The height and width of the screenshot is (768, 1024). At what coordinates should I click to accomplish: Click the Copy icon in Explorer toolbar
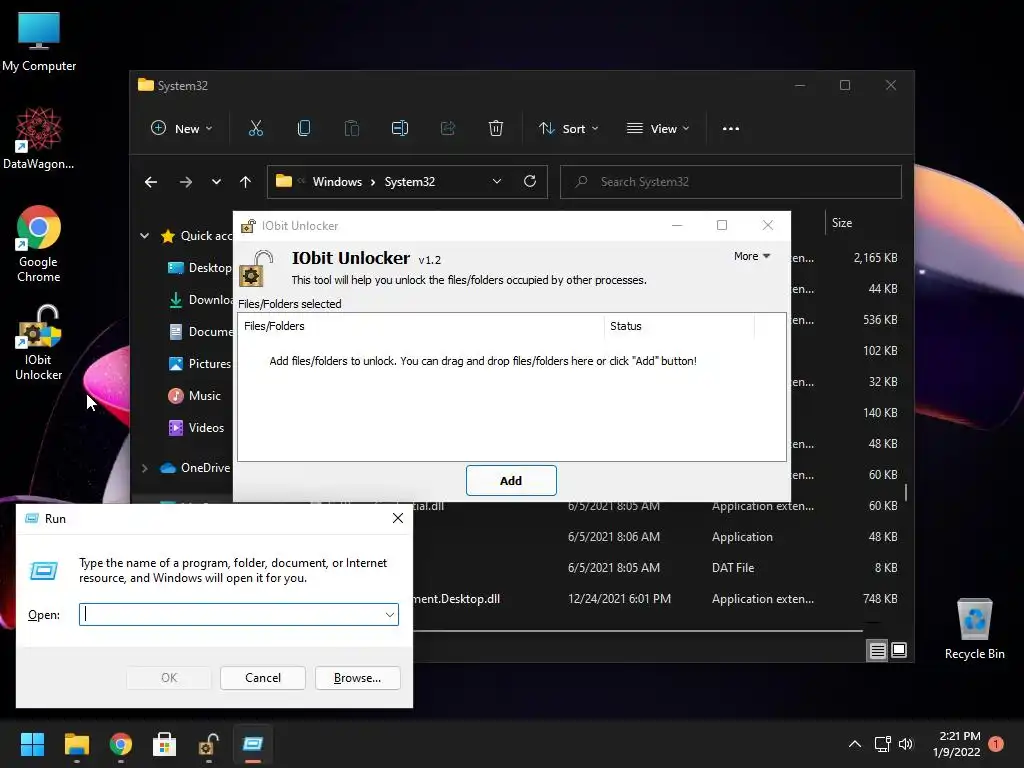(304, 129)
